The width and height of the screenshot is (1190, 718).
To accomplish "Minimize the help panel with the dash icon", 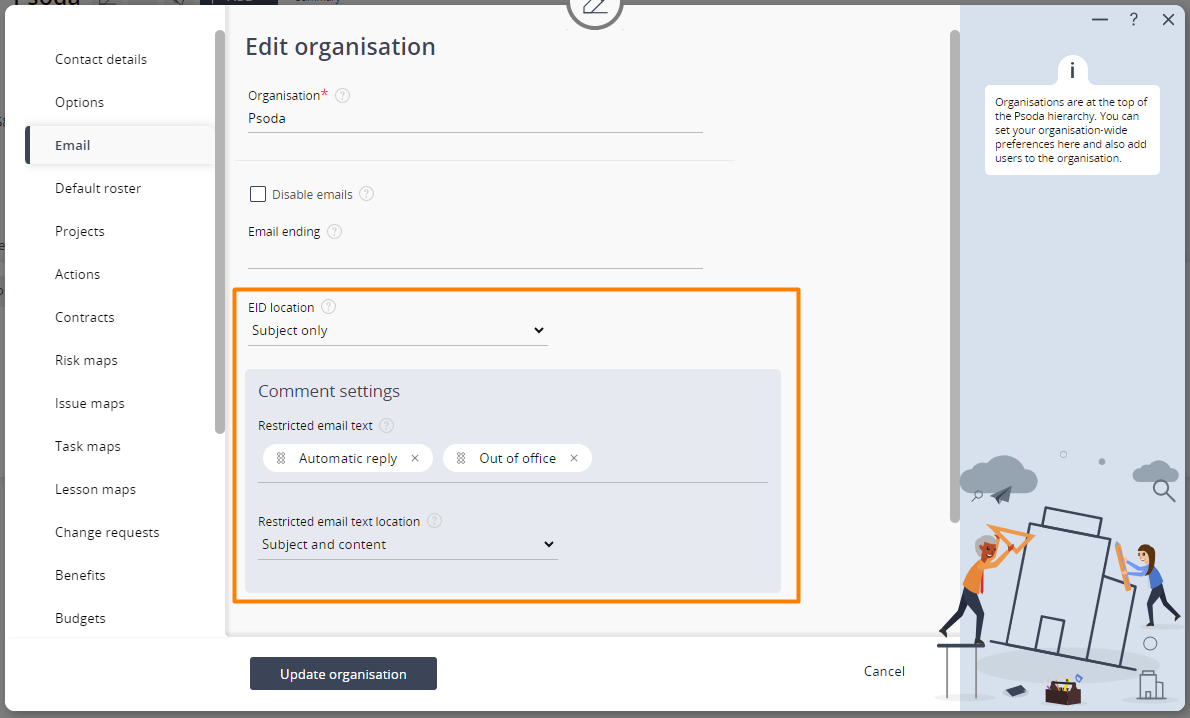I will click(x=1100, y=20).
